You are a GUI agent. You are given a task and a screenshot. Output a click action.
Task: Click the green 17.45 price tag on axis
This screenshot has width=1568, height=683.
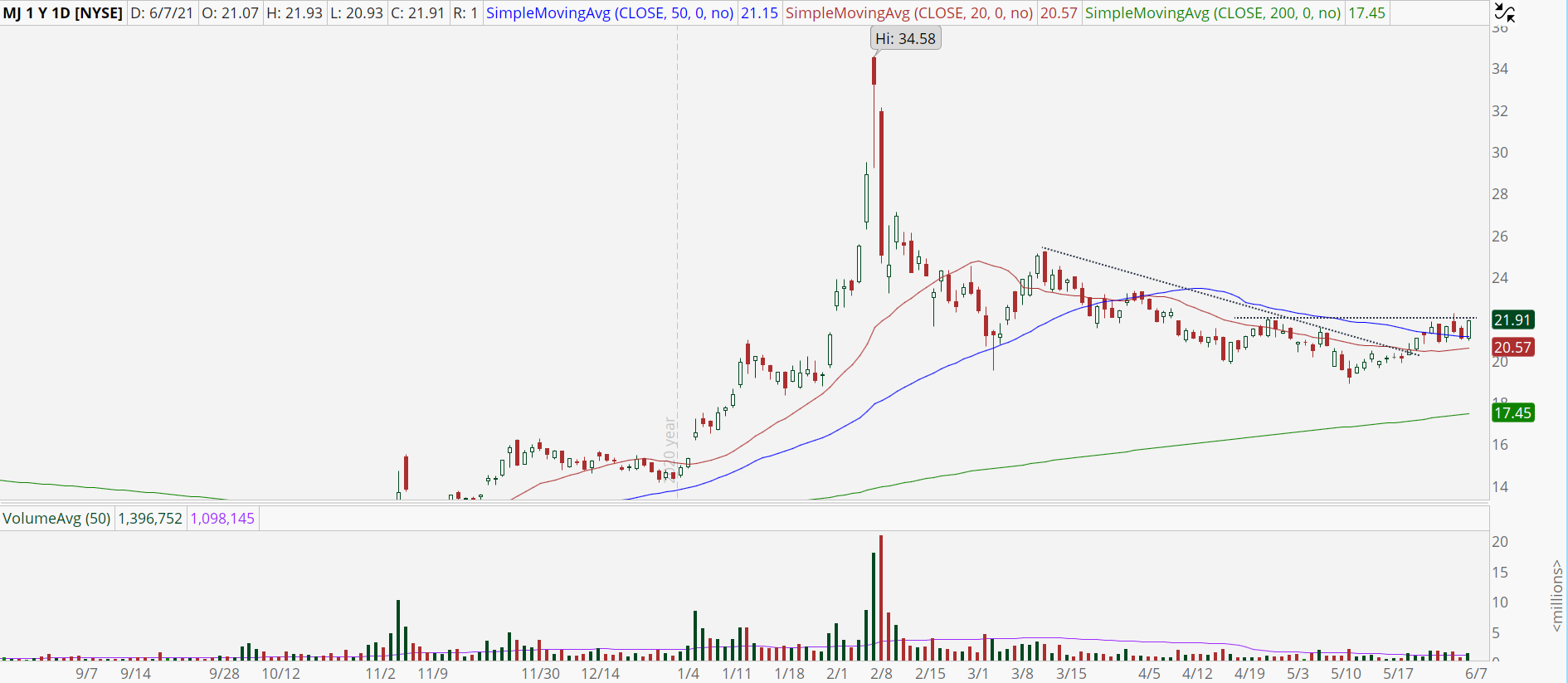[1512, 412]
